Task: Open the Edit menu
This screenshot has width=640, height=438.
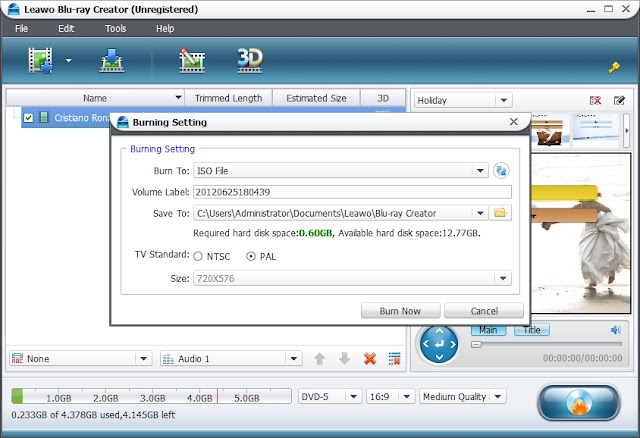Action: [x=66, y=29]
